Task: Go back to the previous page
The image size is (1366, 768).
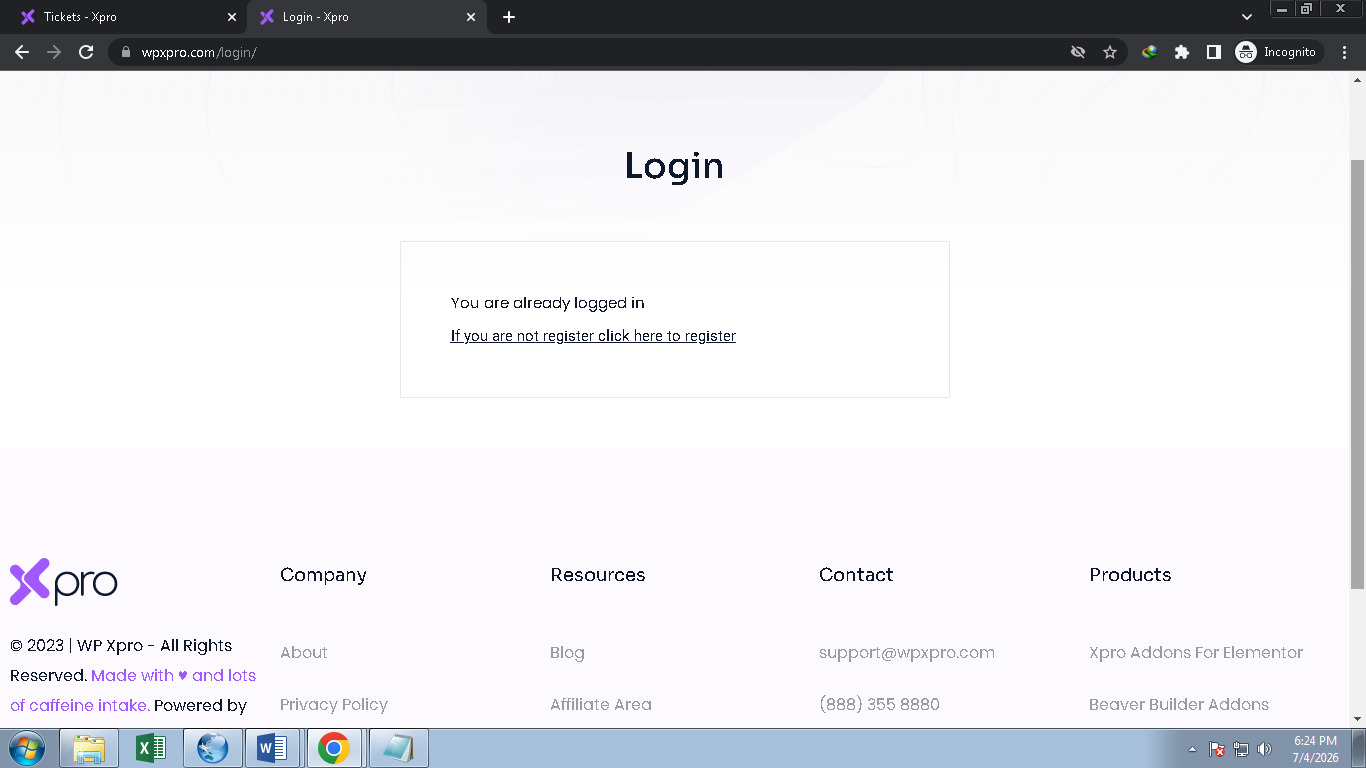Action: [x=22, y=52]
